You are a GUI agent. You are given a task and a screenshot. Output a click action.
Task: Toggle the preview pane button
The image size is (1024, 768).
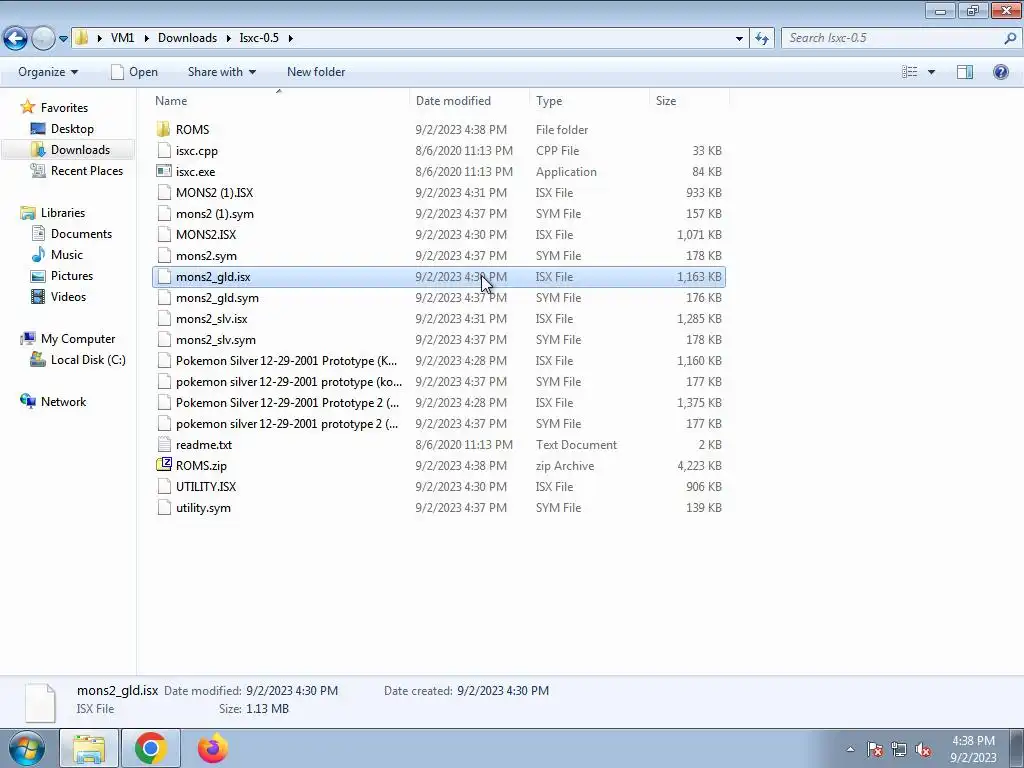point(965,72)
